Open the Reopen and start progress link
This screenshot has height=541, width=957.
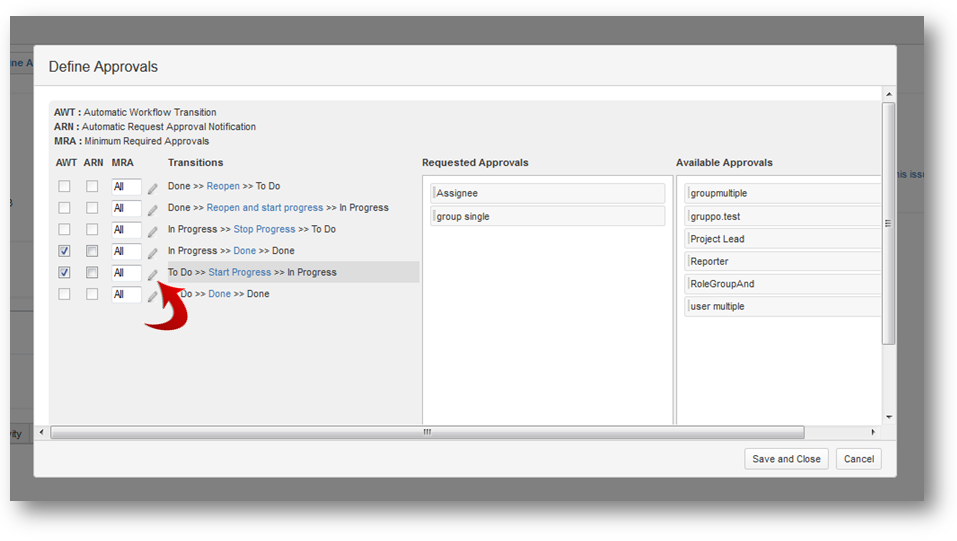[x=264, y=208]
